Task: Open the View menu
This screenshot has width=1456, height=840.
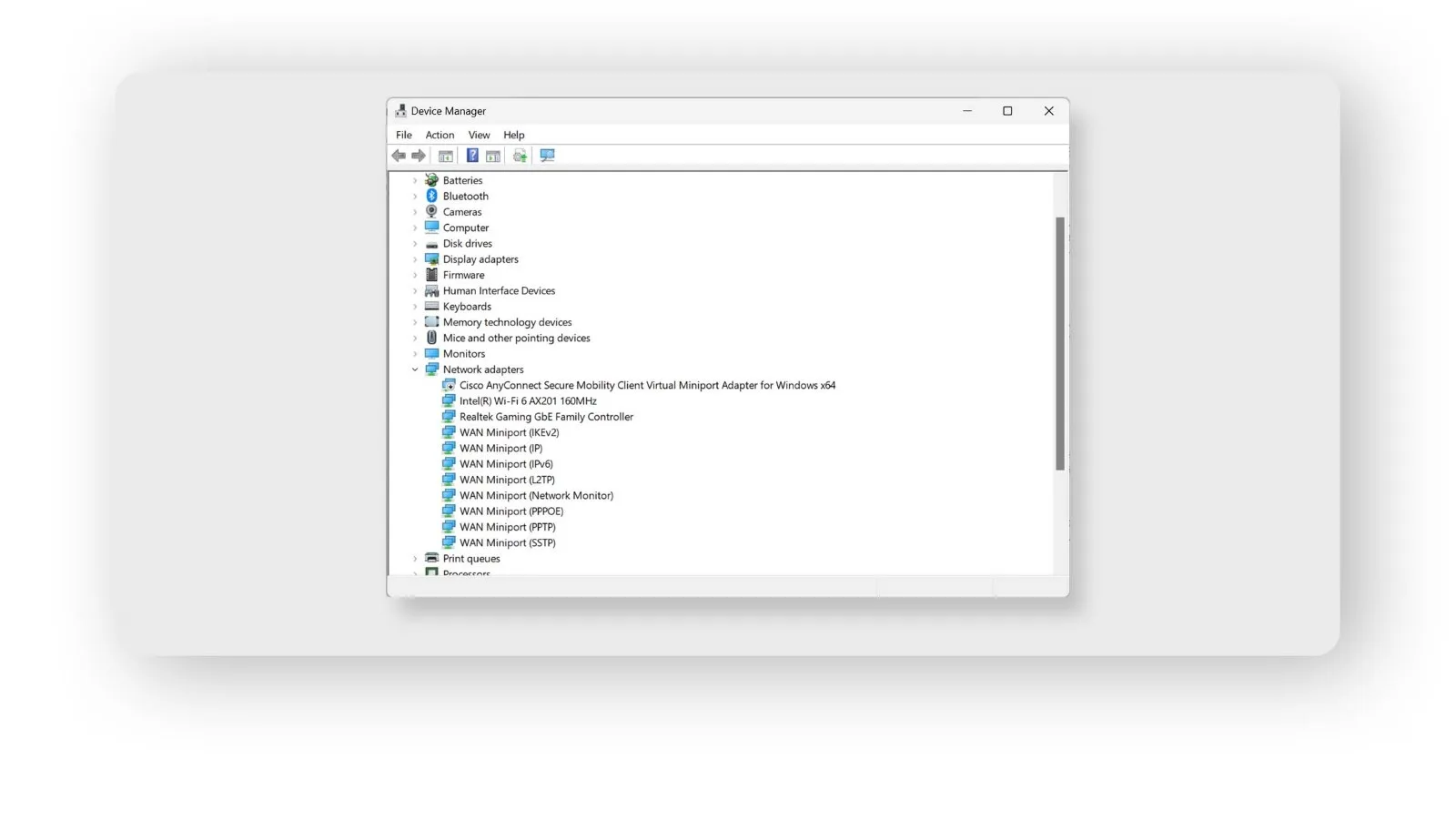Action: [x=479, y=135]
